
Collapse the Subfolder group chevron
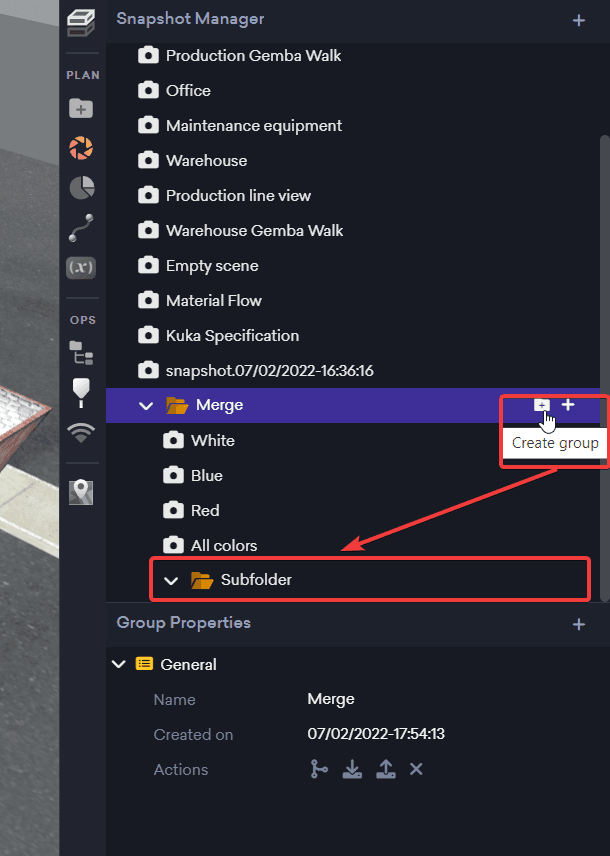coord(171,580)
